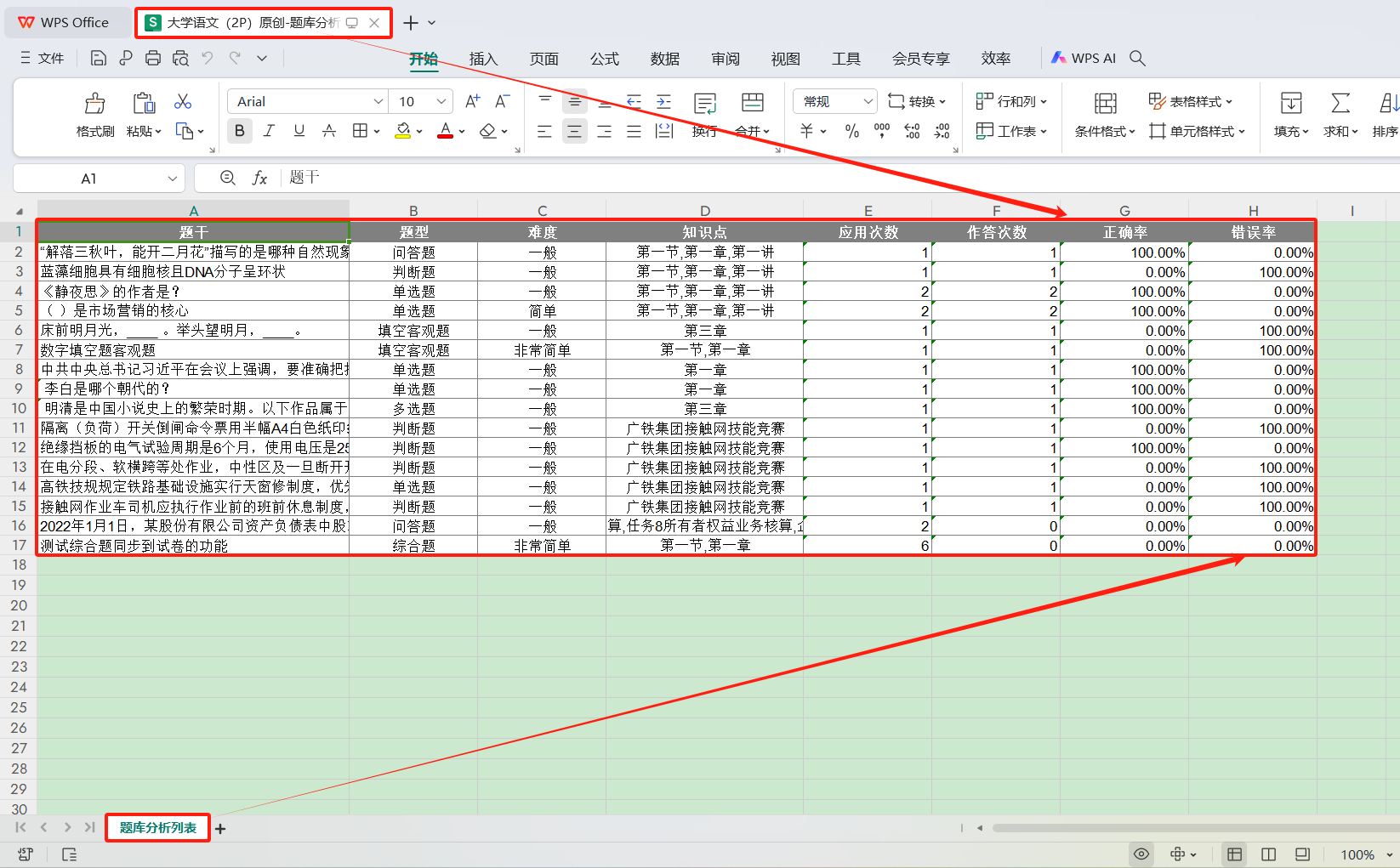Viewport: 1400px width, 868px height.
Task: Click the WPS AI button
Action: click(1084, 58)
